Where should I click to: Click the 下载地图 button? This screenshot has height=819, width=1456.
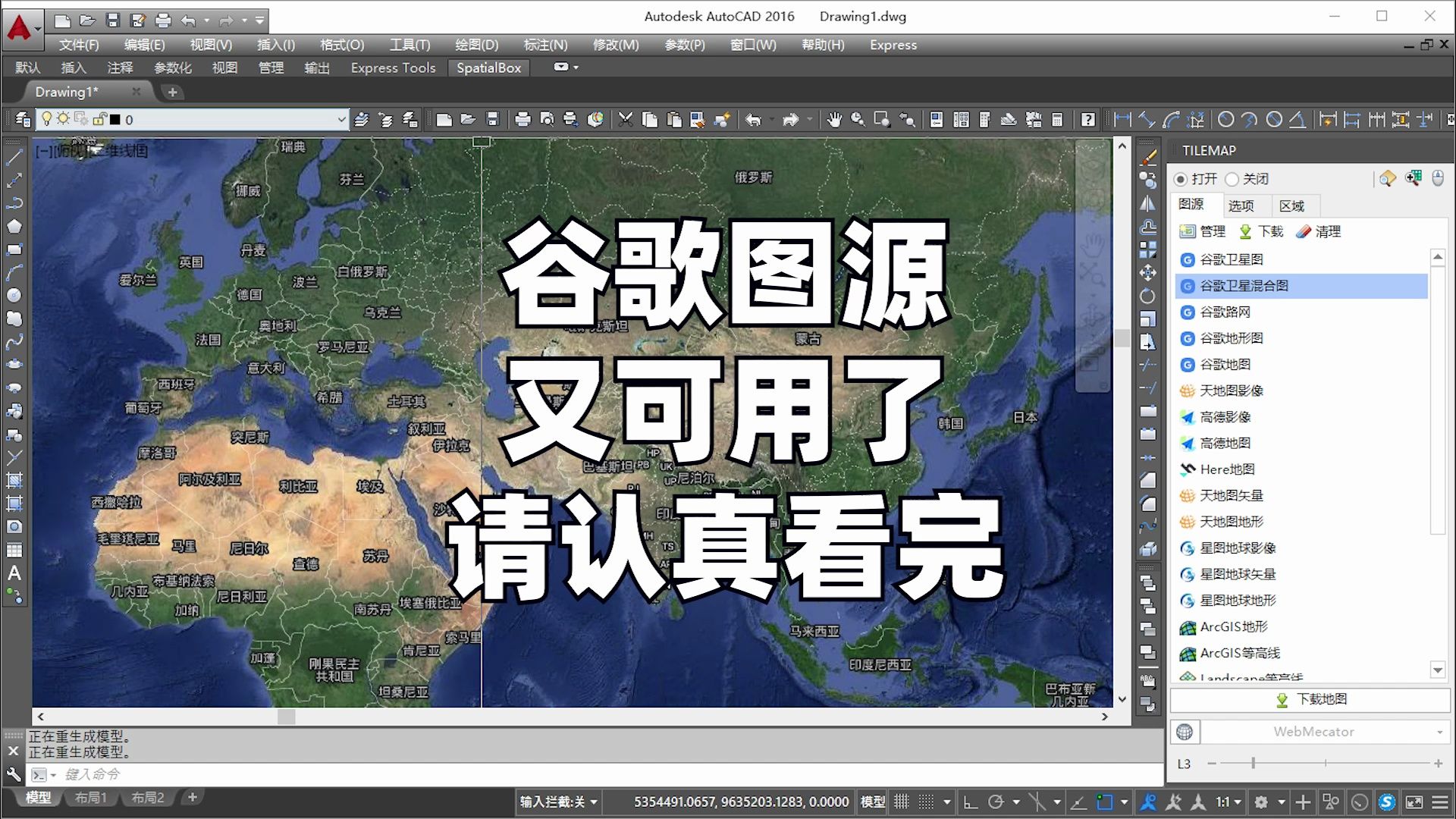click(x=1310, y=699)
